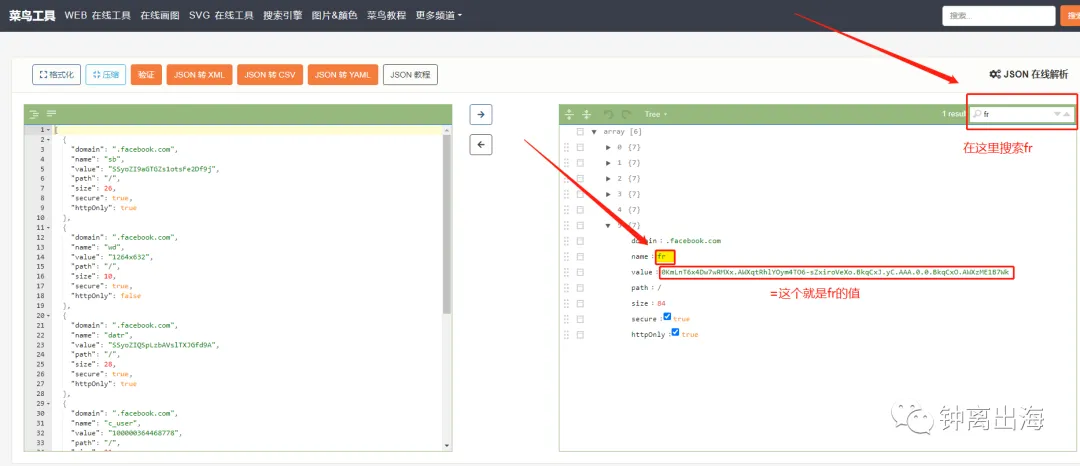Click the expand all fields icon
This screenshot has width=1080, height=466.
569,114
